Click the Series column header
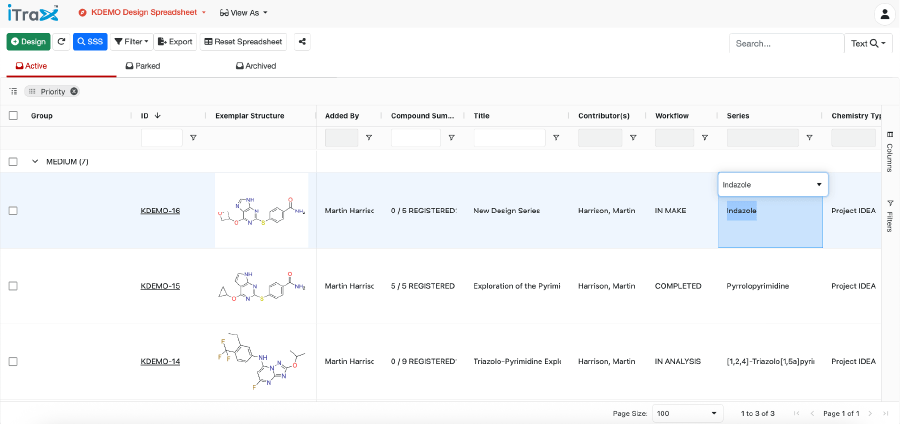This screenshot has width=900, height=424. pos(738,116)
